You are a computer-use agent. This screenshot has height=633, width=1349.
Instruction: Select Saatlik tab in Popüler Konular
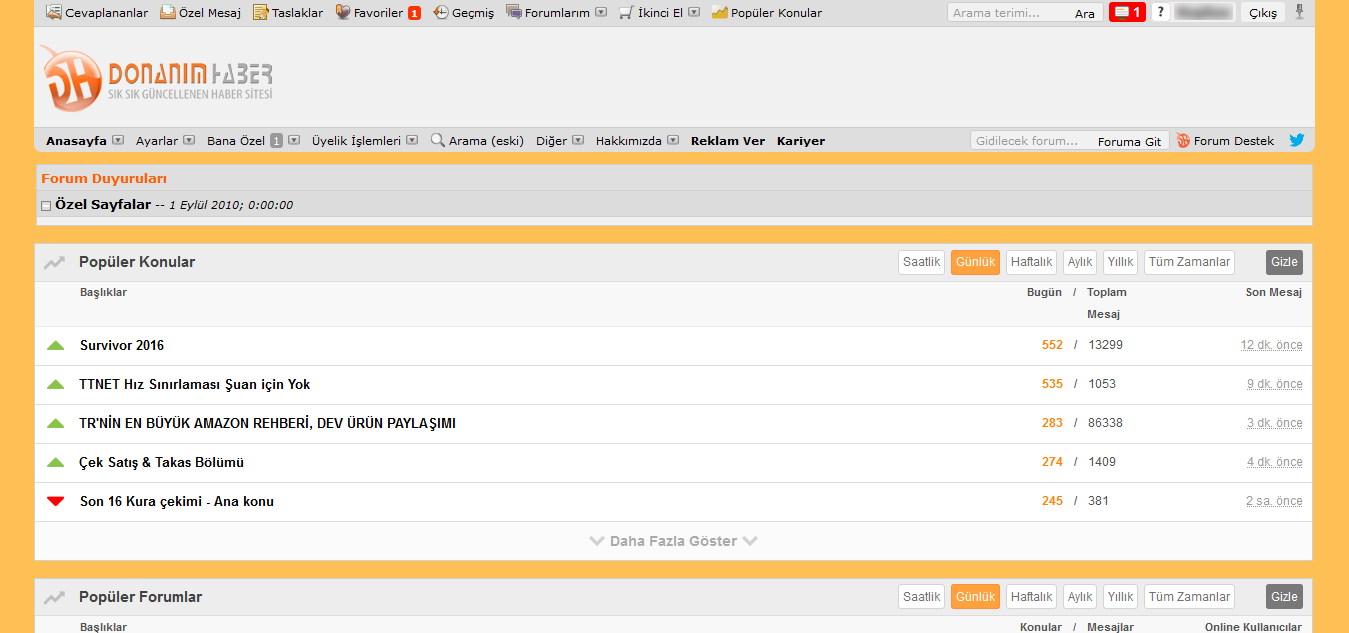point(922,262)
